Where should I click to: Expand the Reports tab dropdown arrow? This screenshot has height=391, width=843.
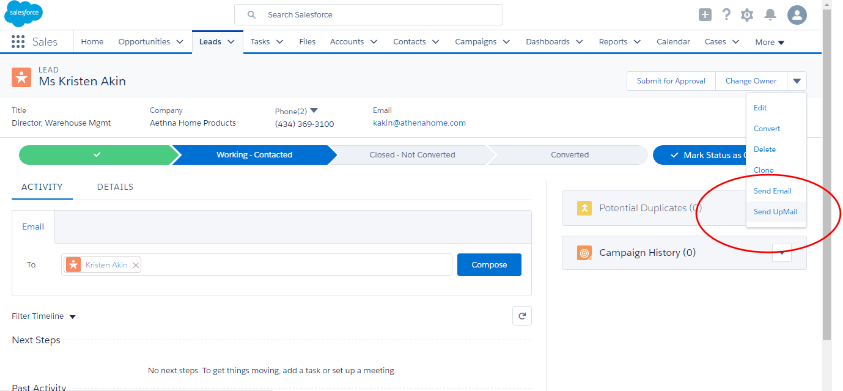637,41
